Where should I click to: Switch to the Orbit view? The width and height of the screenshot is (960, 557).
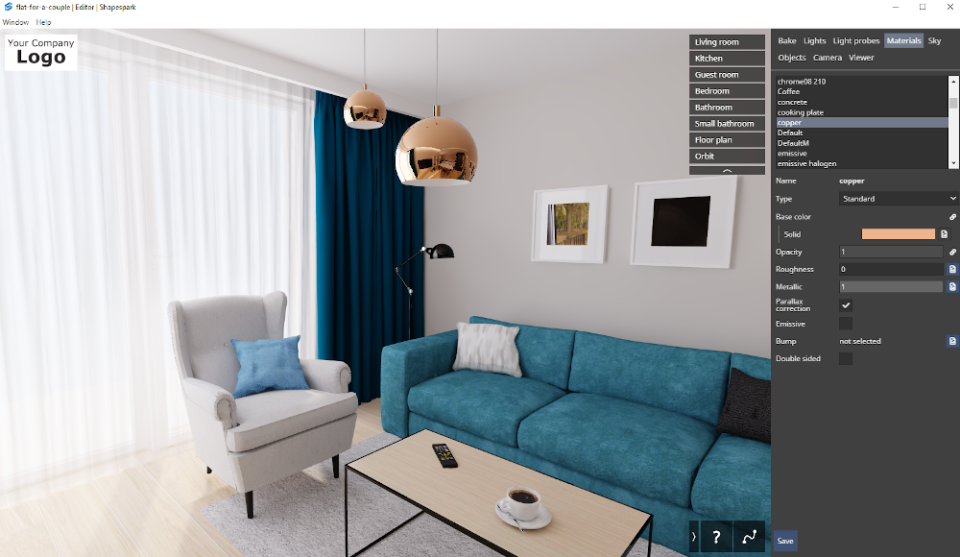[727, 156]
